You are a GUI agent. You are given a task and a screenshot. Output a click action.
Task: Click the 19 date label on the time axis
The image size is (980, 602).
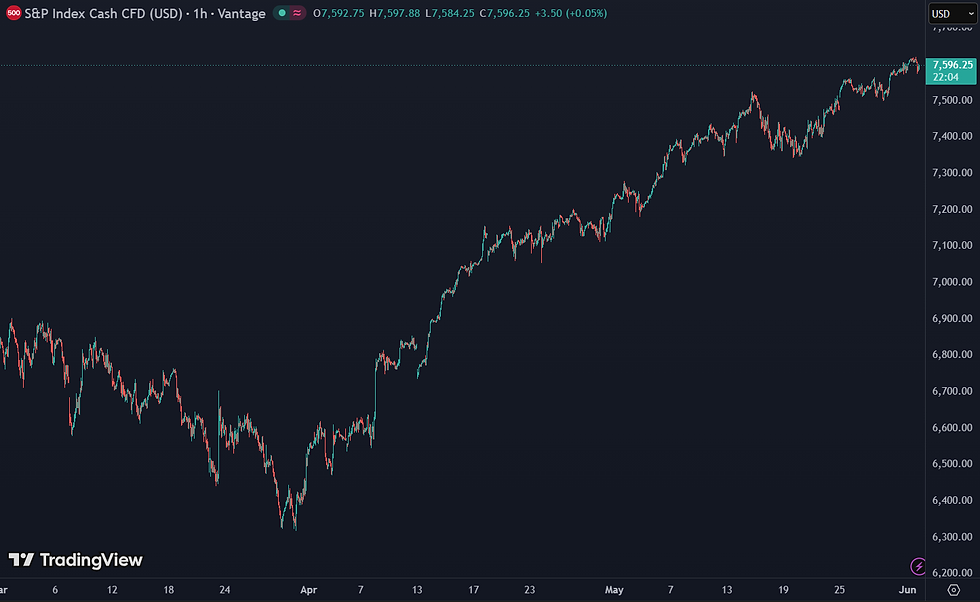(x=783, y=589)
